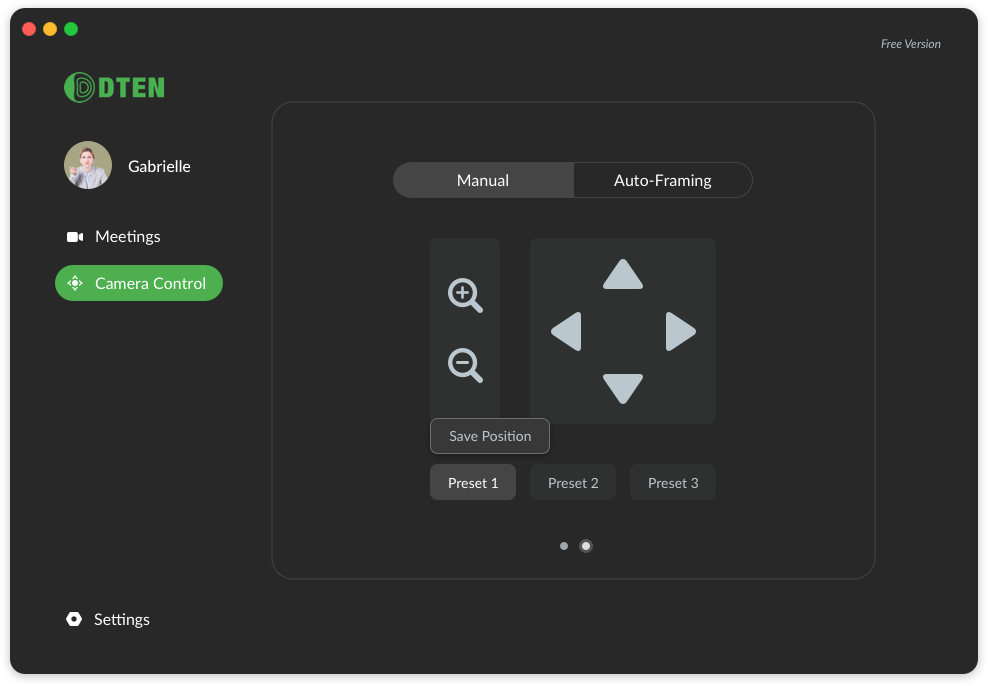This screenshot has height=686, width=988.
Task: Open the Meetings section via its camera icon
Action: [x=74, y=236]
